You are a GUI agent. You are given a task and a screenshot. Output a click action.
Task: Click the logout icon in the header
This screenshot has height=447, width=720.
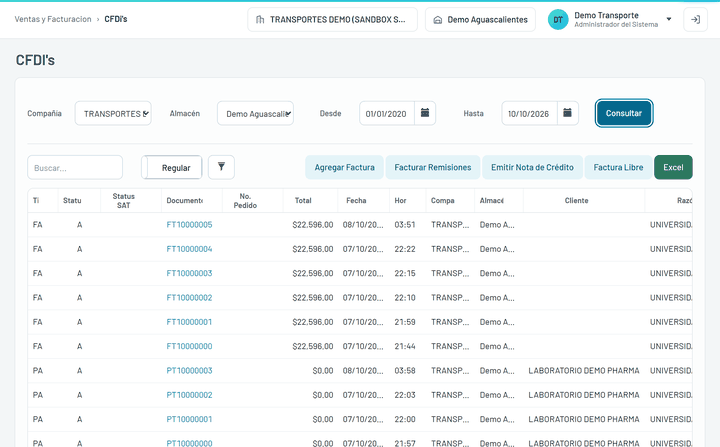695,20
